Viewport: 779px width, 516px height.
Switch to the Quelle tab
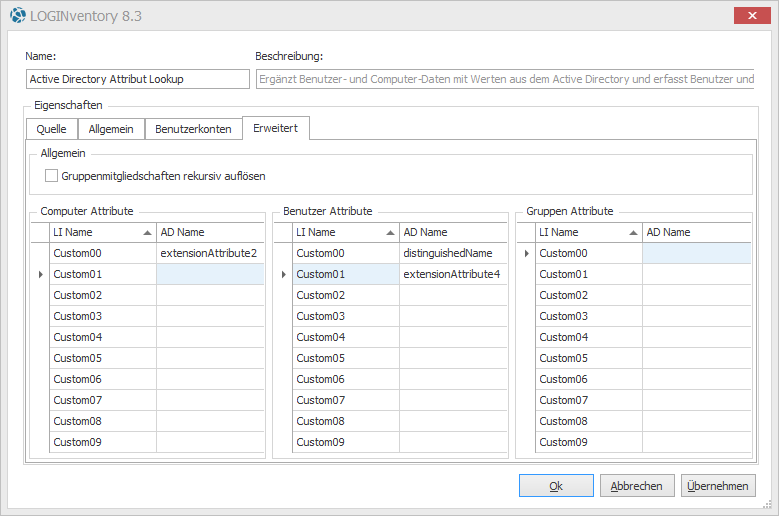(x=51, y=129)
